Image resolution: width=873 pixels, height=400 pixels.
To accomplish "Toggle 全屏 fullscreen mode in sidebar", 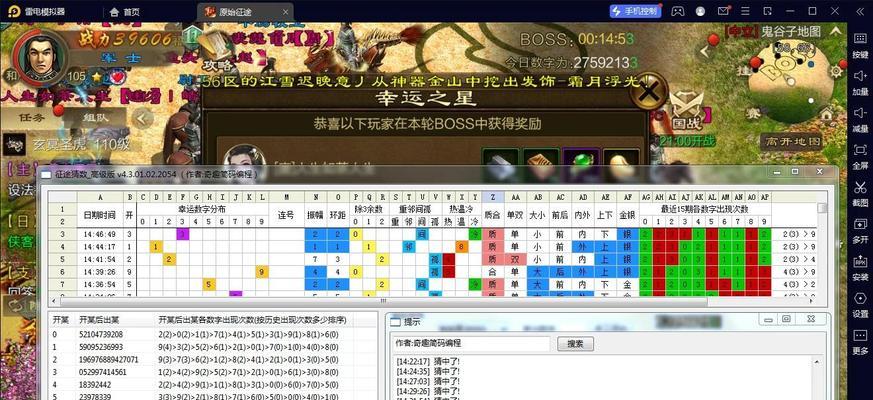I will coord(860,155).
